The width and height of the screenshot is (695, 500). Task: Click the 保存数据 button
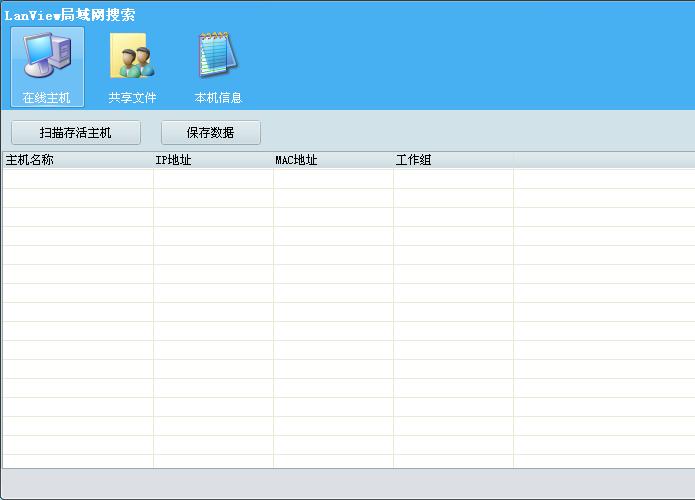pos(210,133)
